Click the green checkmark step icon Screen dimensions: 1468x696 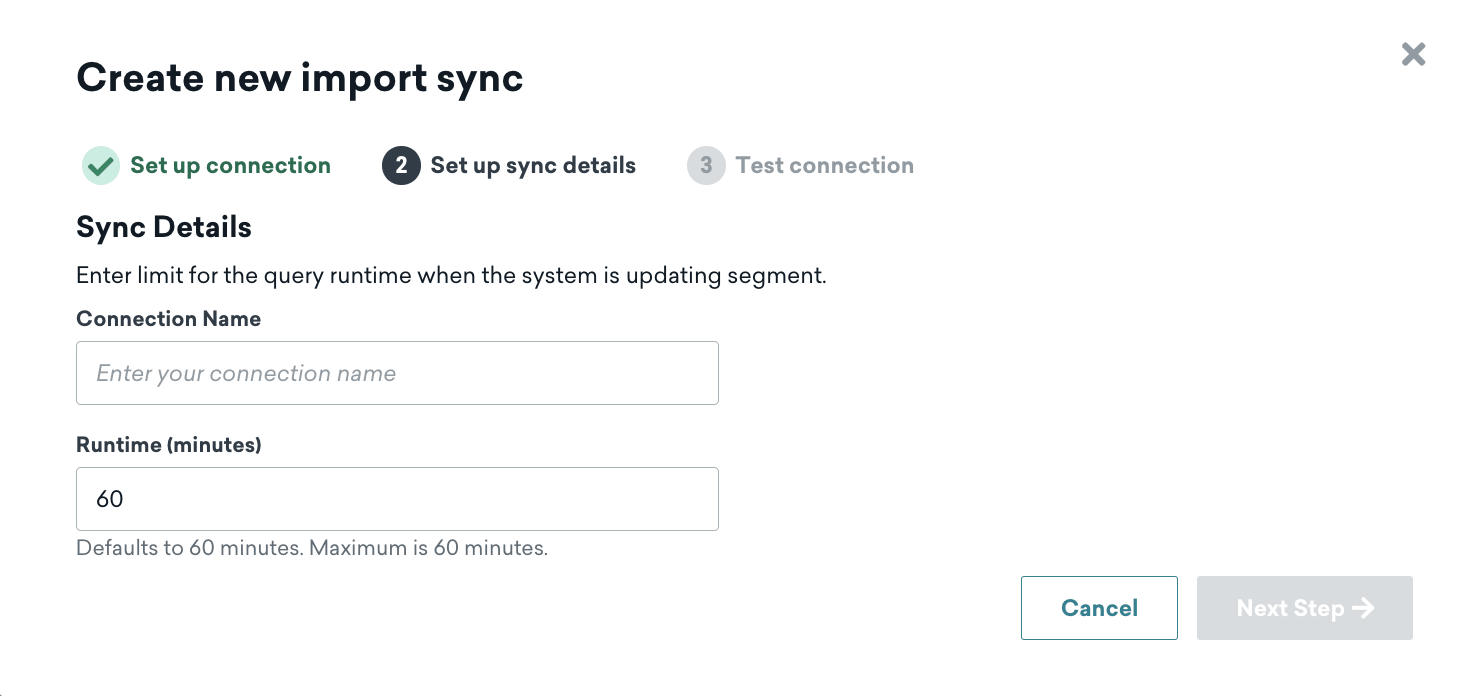(101, 166)
